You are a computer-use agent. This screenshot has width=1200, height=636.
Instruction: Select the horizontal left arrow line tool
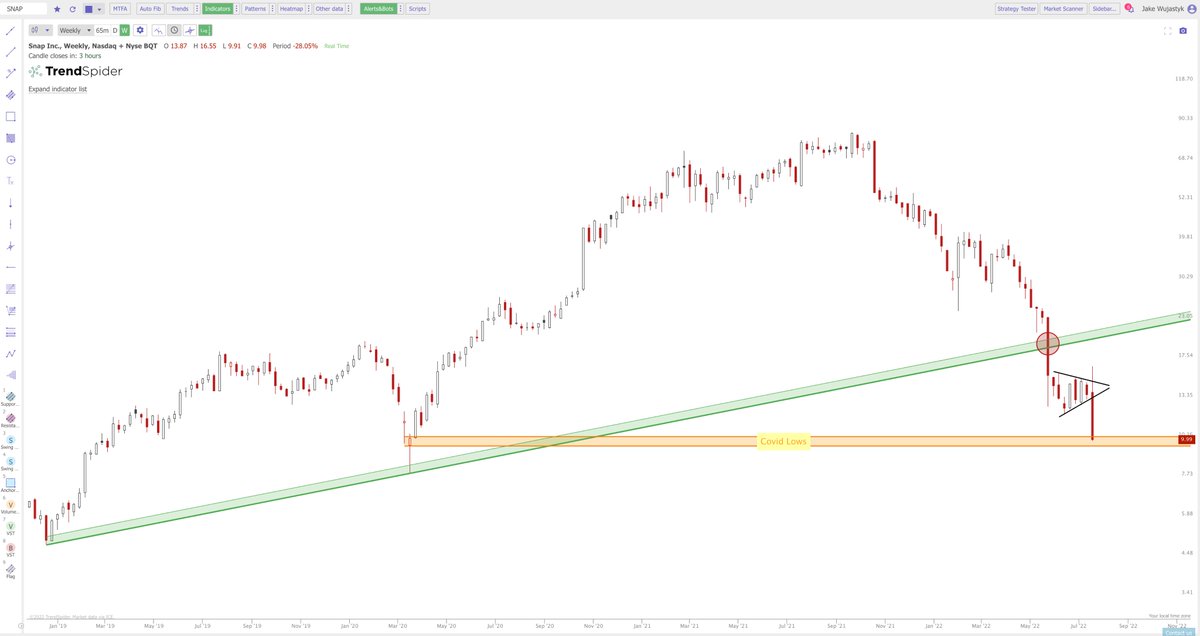[10, 267]
